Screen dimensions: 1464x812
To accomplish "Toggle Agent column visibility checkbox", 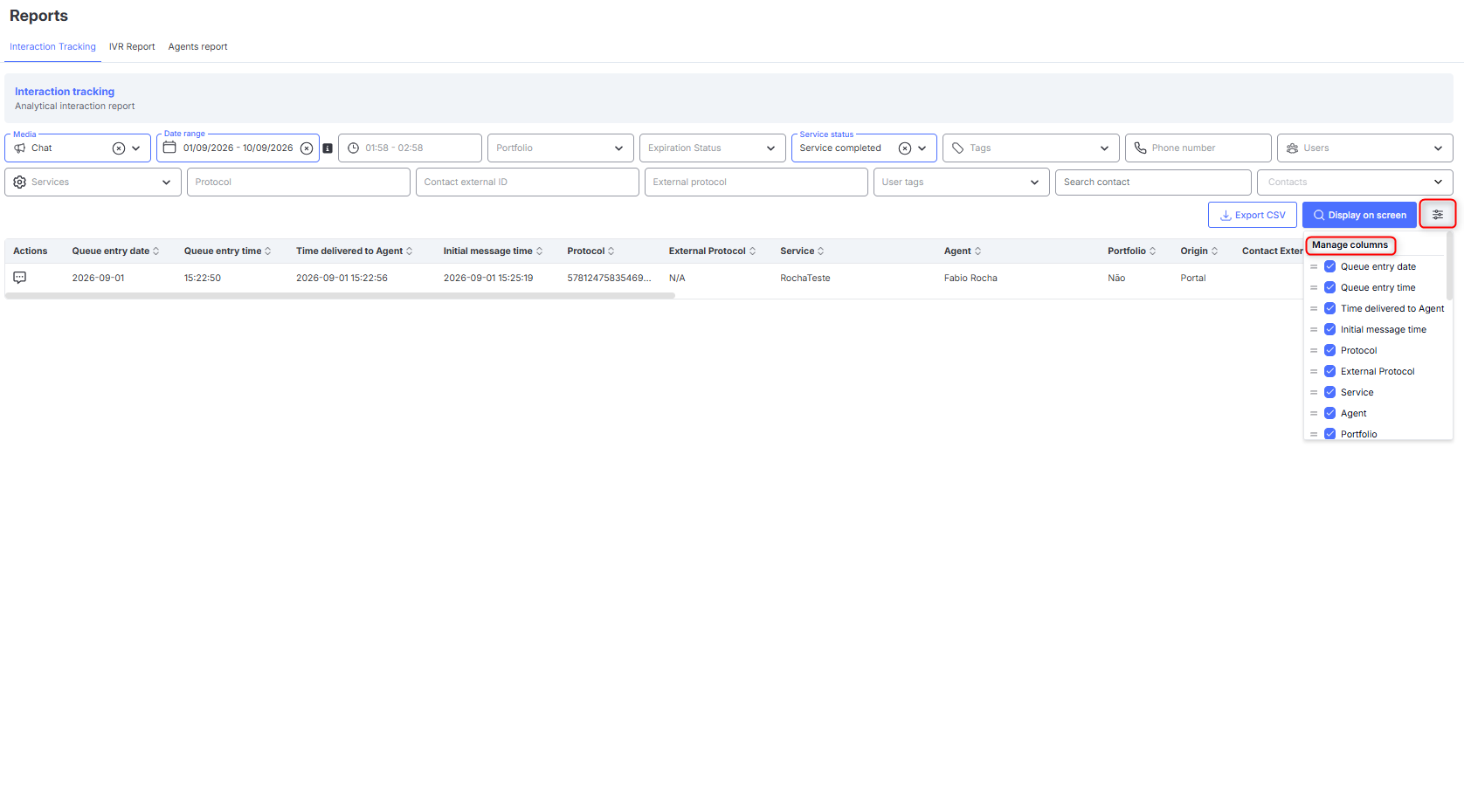I will pyautogui.click(x=1329, y=414).
